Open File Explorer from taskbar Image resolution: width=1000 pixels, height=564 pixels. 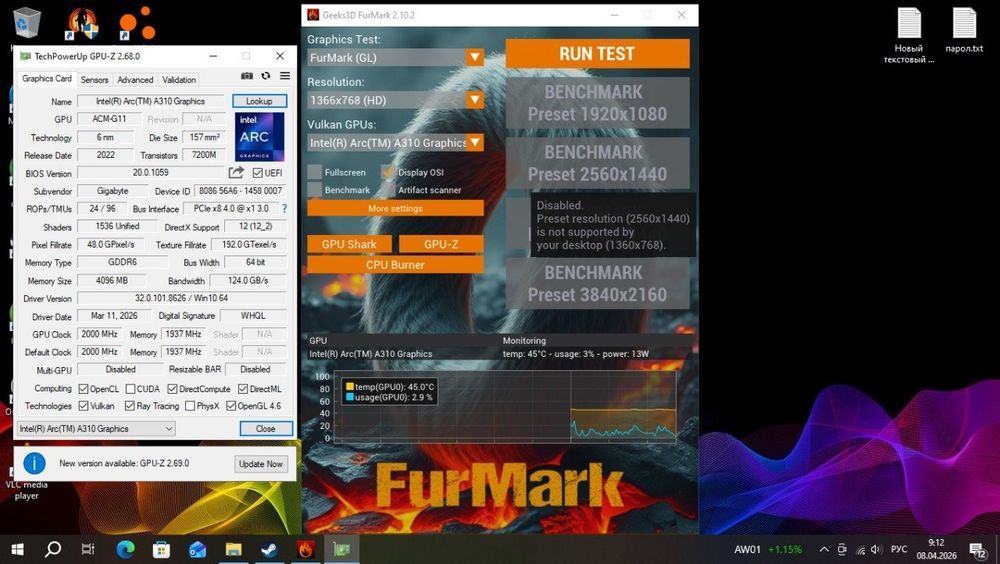[x=233, y=549]
